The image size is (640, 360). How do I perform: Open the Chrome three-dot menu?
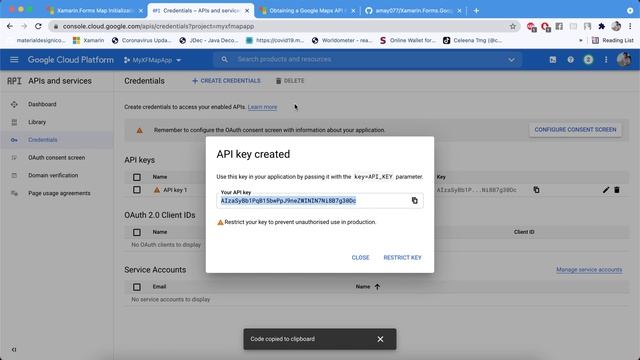630,26
